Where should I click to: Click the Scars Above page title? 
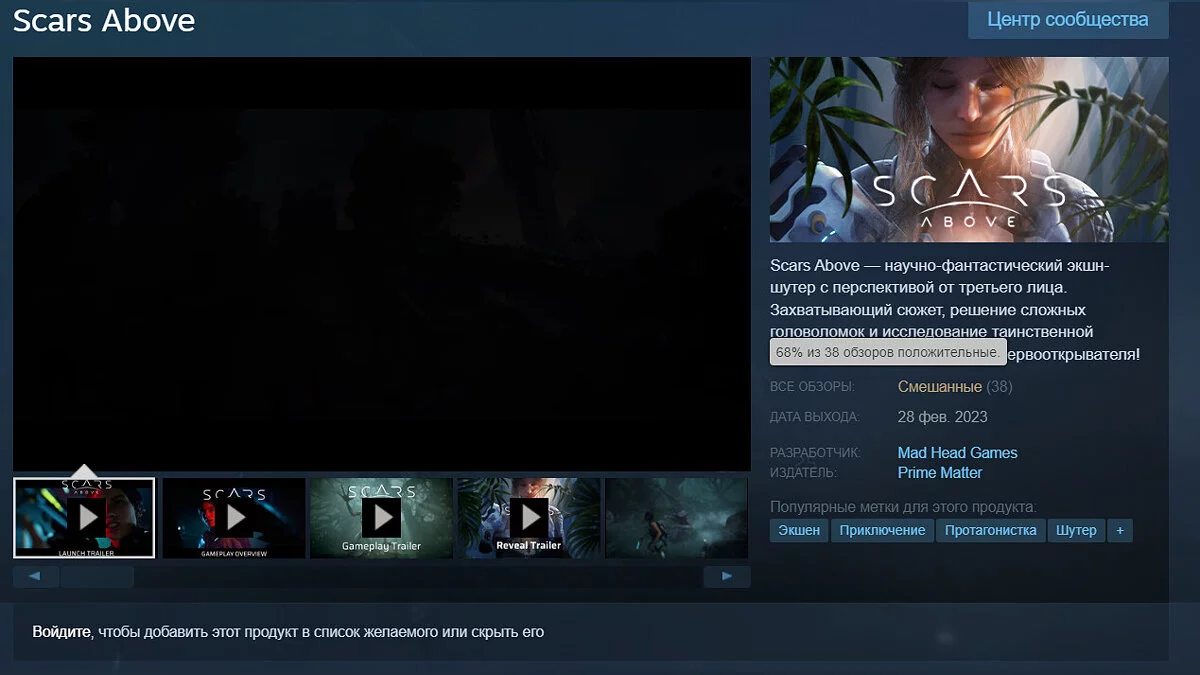(104, 20)
